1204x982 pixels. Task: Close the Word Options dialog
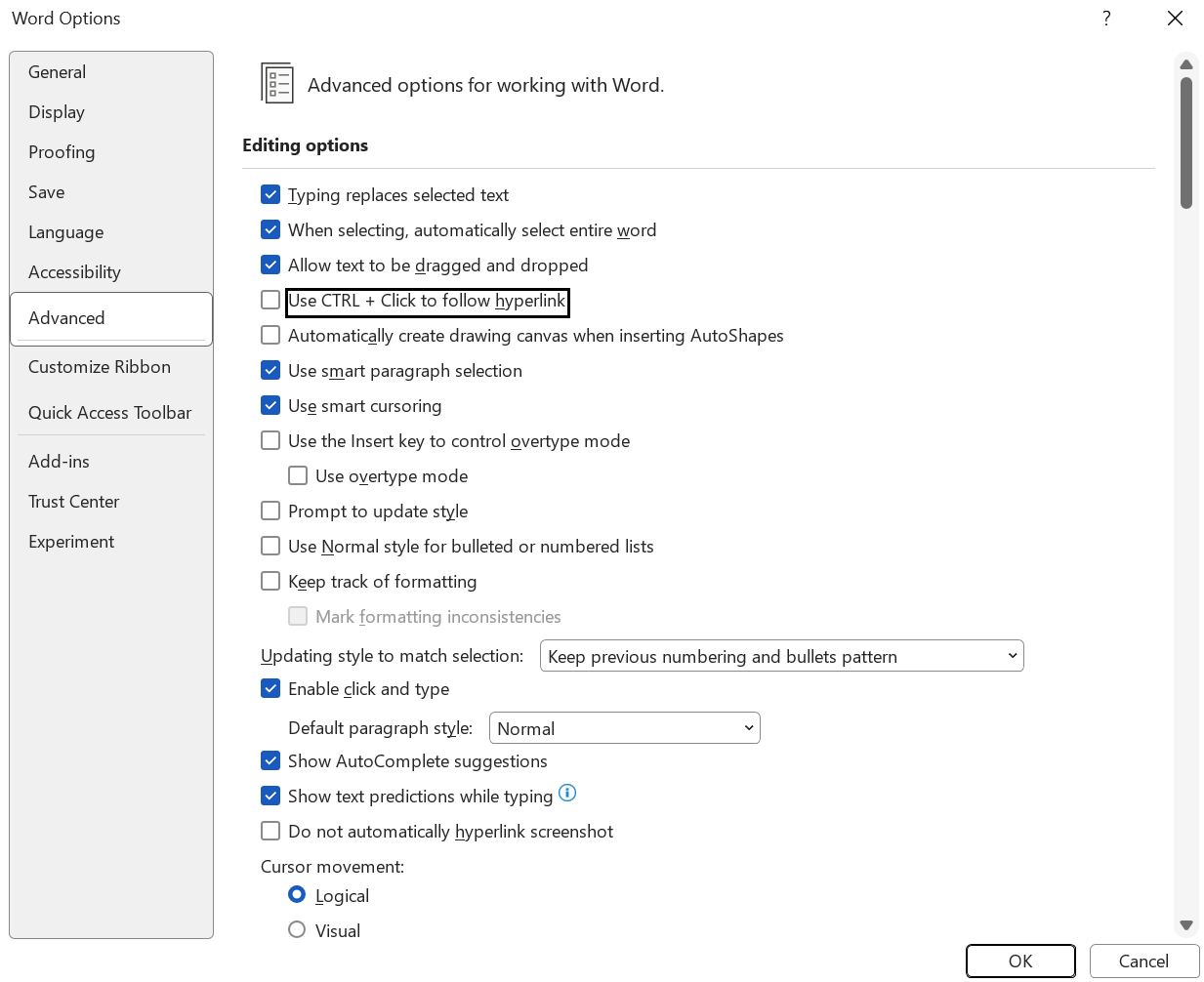click(1176, 19)
